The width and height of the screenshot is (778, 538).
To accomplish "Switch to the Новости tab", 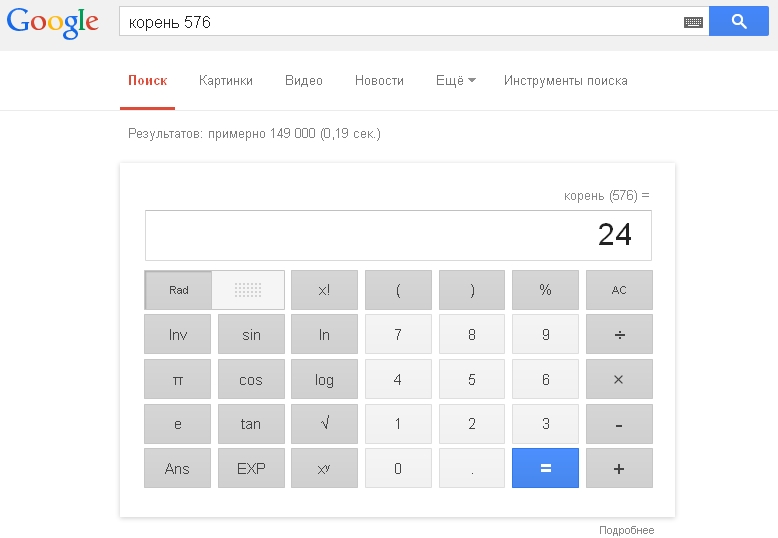I will click(379, 81).
